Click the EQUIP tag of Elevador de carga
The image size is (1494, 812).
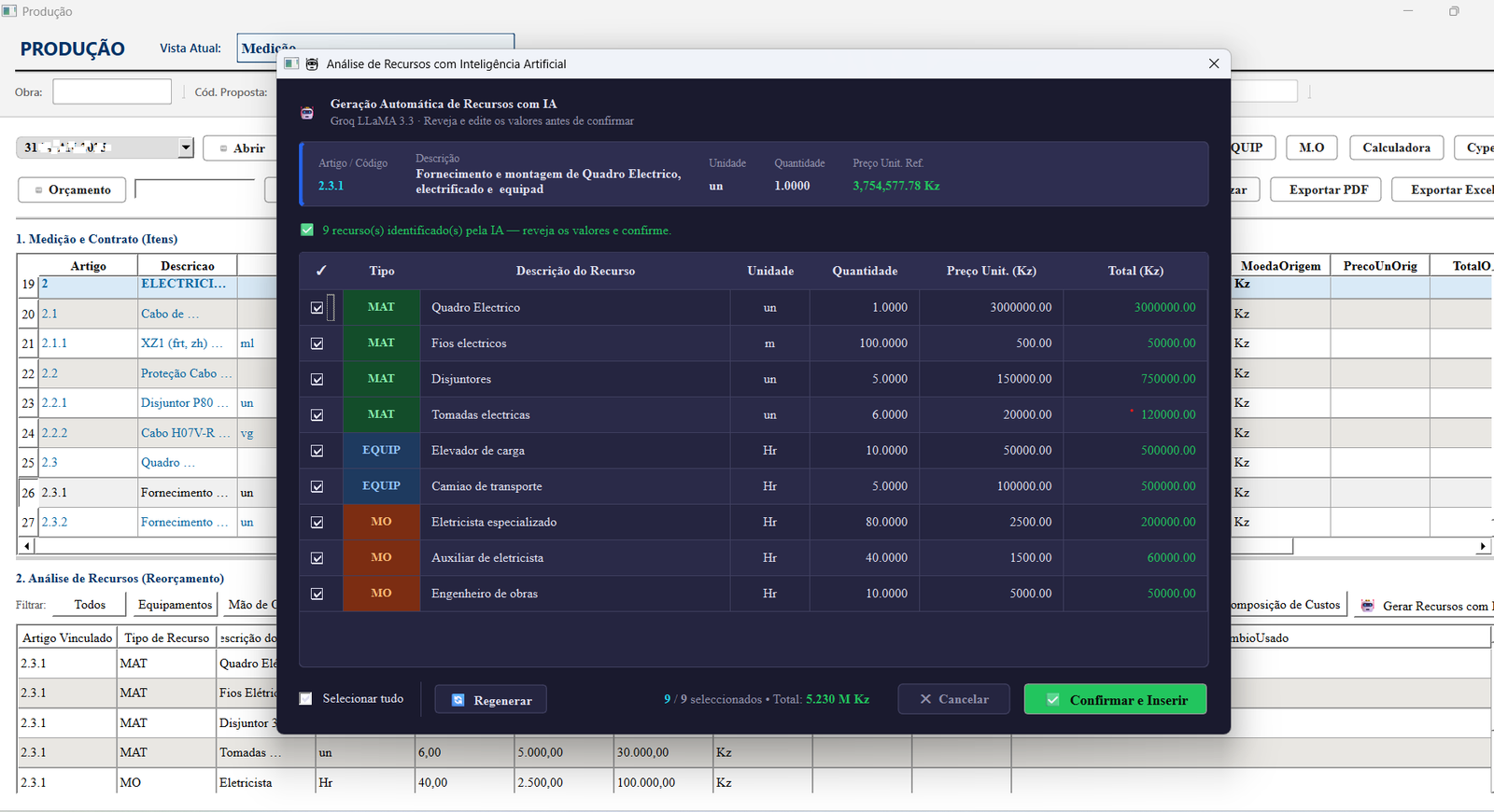coord(381,450)
